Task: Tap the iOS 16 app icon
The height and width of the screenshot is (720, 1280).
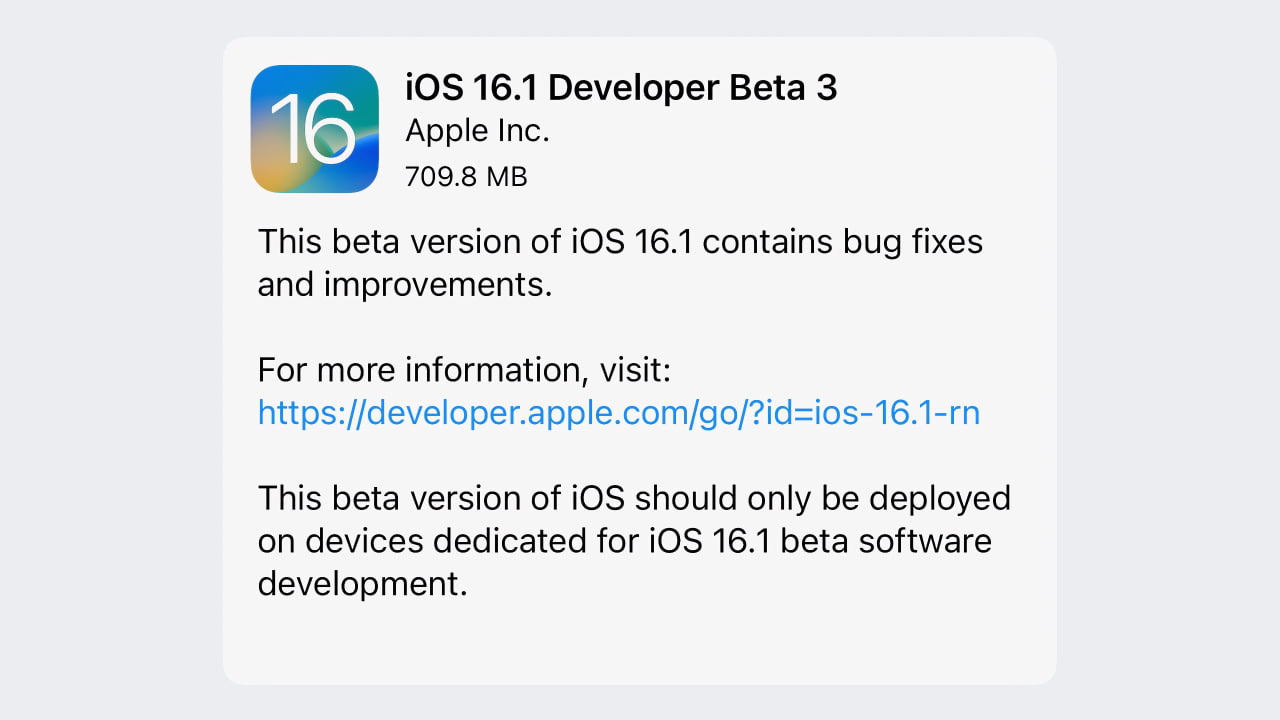Action: click(314, 129)
